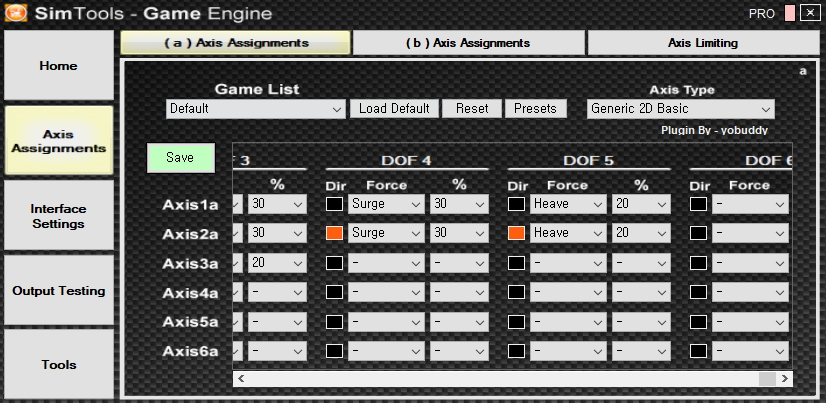Image resolution: width=826 pixels, height=403 pixels.
Task: Open DOF 3 percent dropdown for Axis1a
Action: pyautogui.click(x=277, y=204)
